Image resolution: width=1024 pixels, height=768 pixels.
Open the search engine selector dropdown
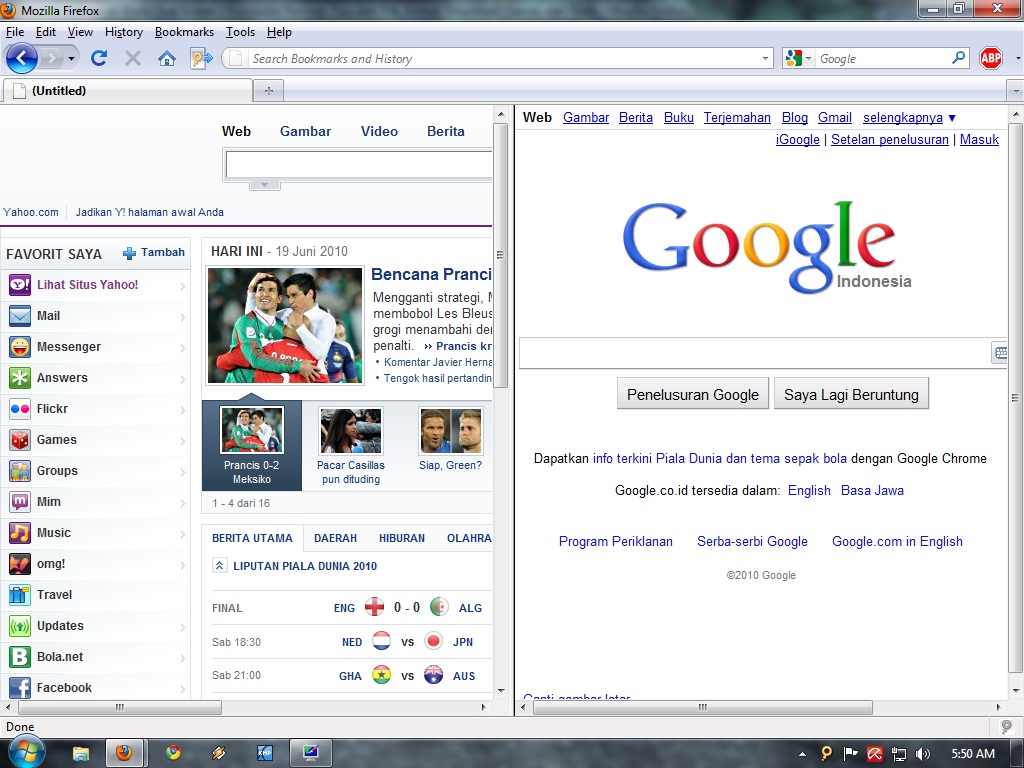pyautogui.click(x=797, y=58)
